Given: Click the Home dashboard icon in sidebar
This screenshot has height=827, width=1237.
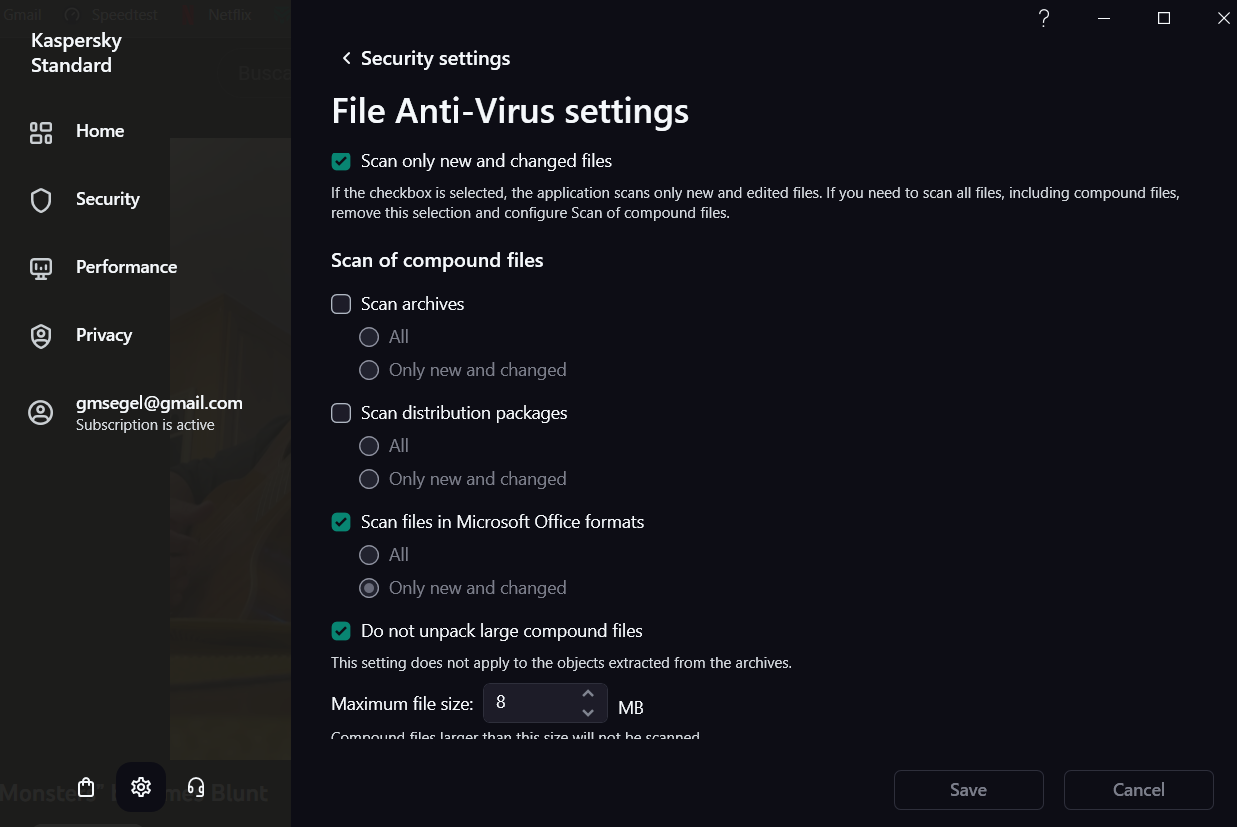Looking at the screenshot, I should click(41, 133).
